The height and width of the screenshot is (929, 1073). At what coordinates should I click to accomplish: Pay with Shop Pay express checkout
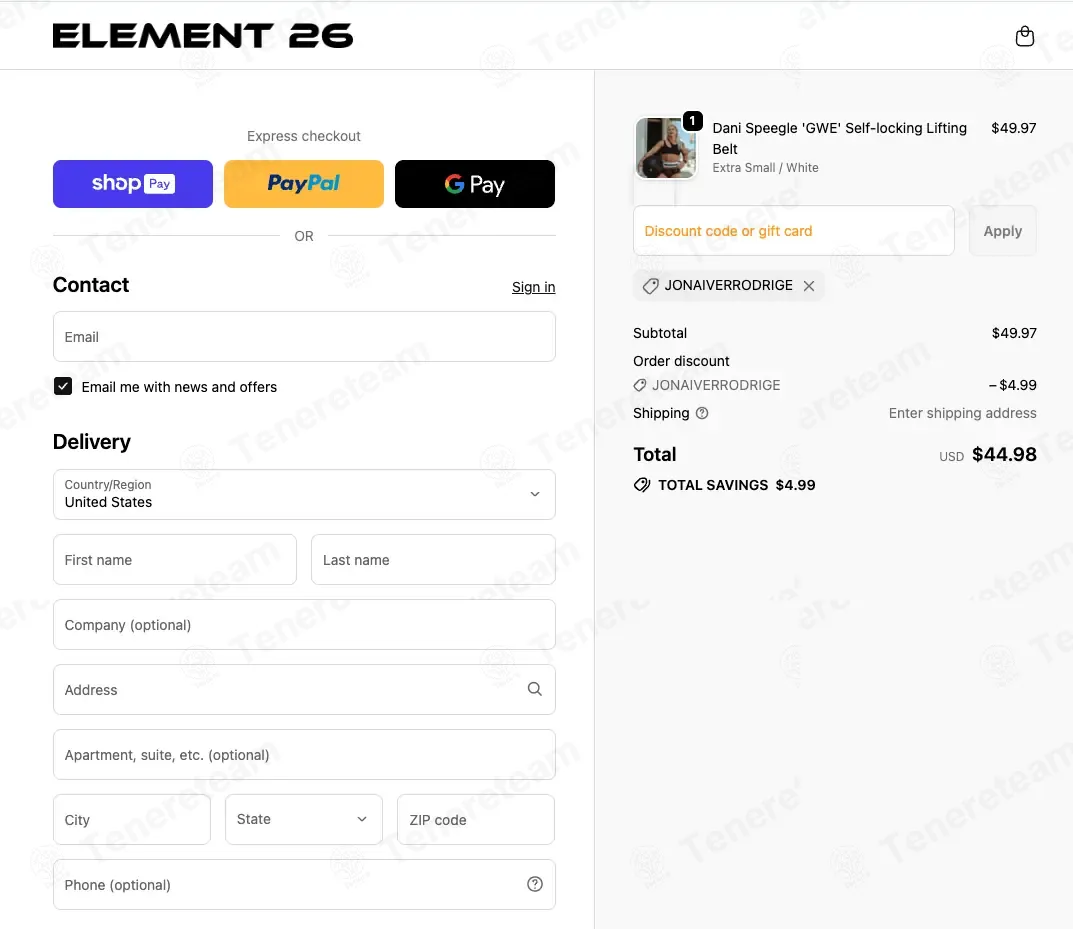(133, 184)
